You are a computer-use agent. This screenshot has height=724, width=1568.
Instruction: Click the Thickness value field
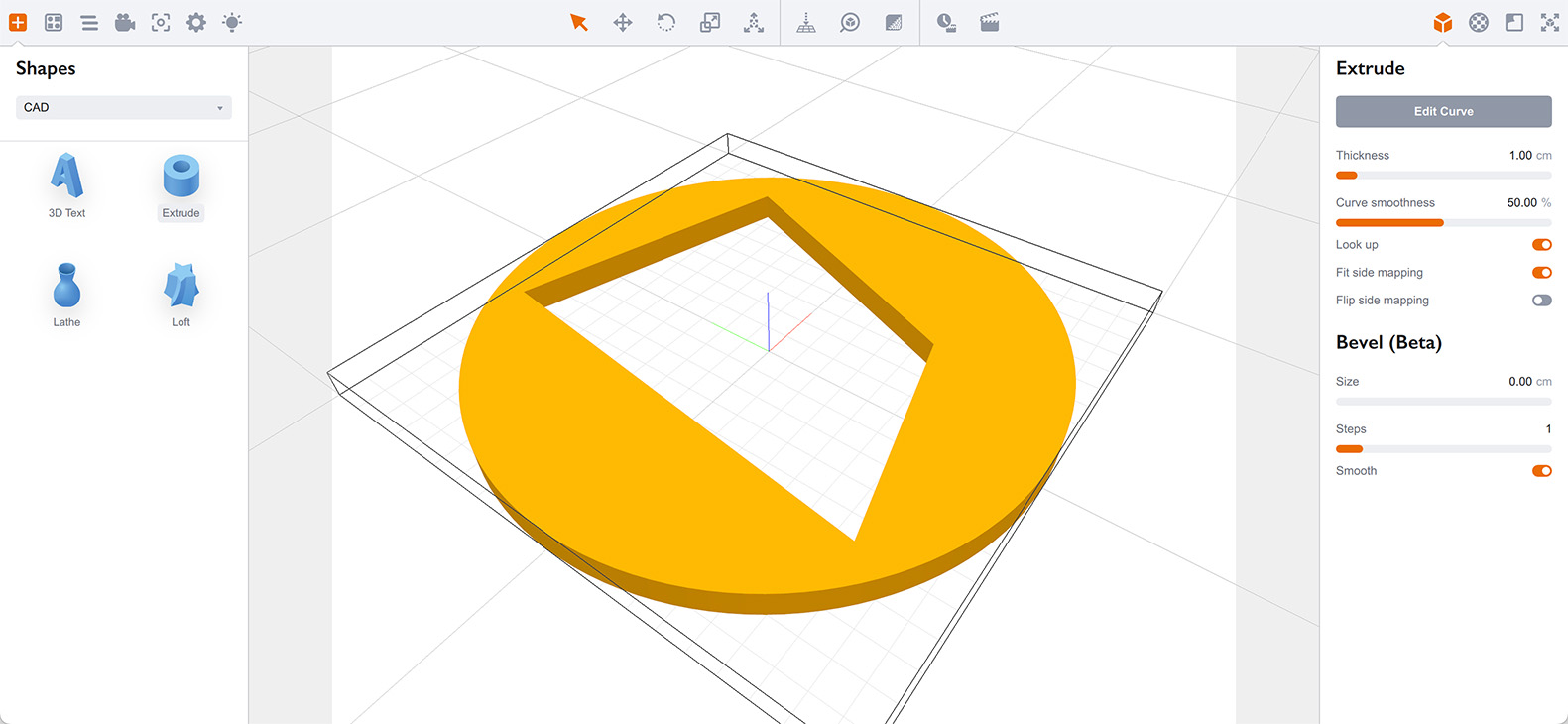click(1519, 156)
